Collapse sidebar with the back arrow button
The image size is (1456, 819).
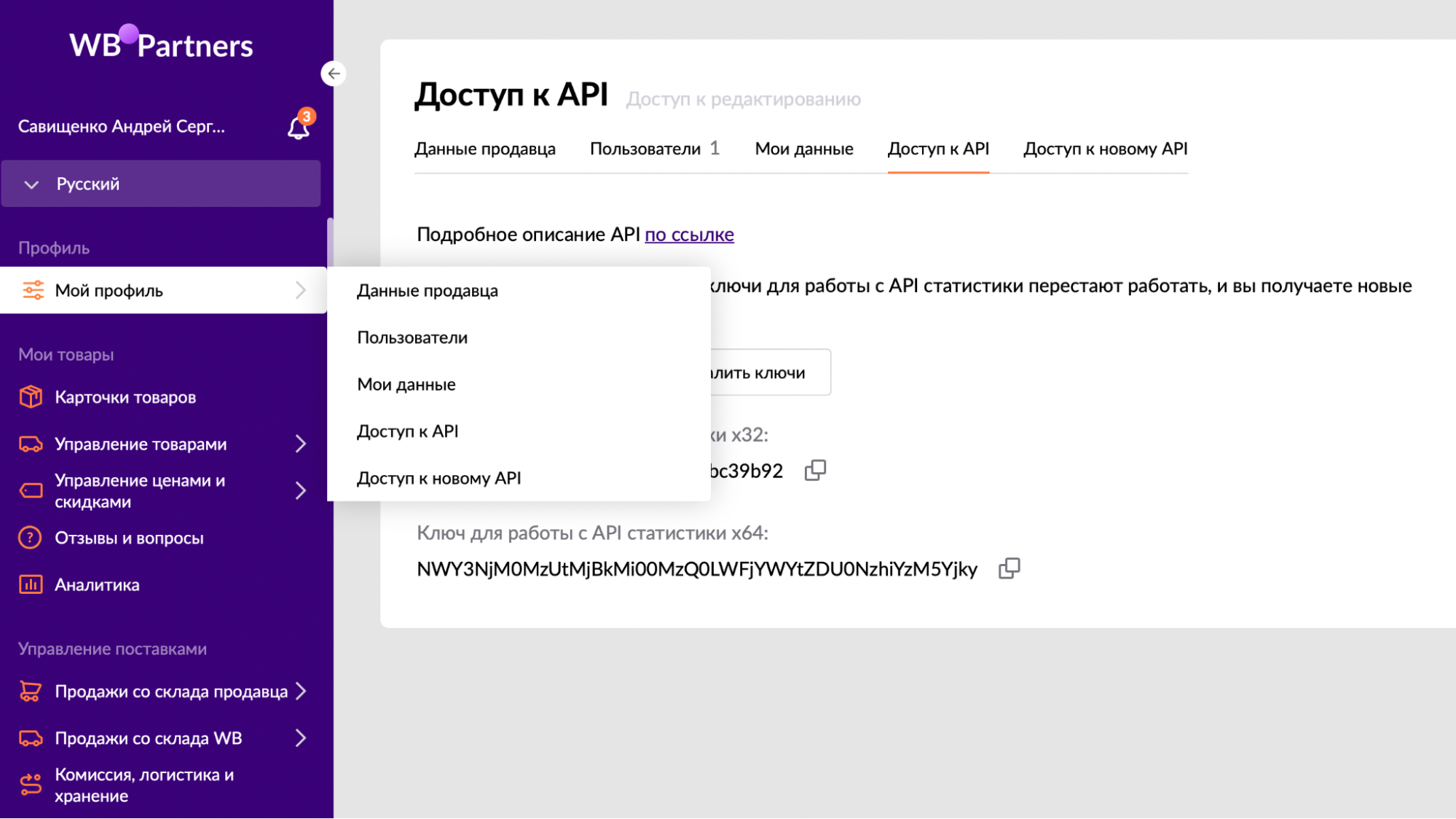click(x=334, y=74)
